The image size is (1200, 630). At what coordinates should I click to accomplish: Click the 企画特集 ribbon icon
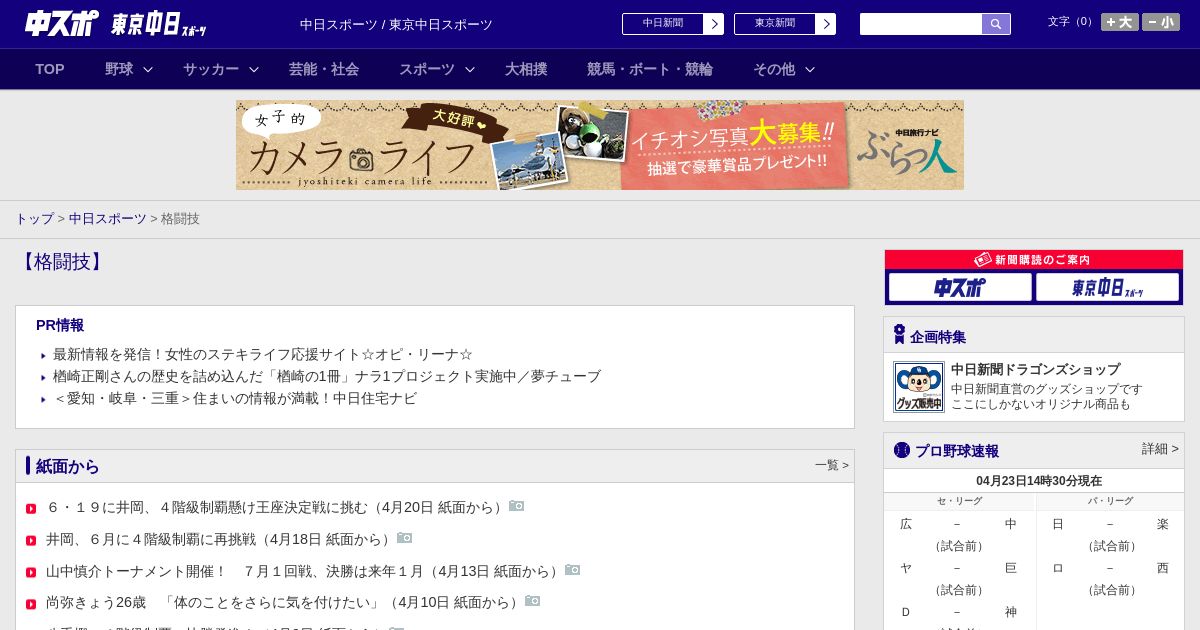tap(899, 335)
